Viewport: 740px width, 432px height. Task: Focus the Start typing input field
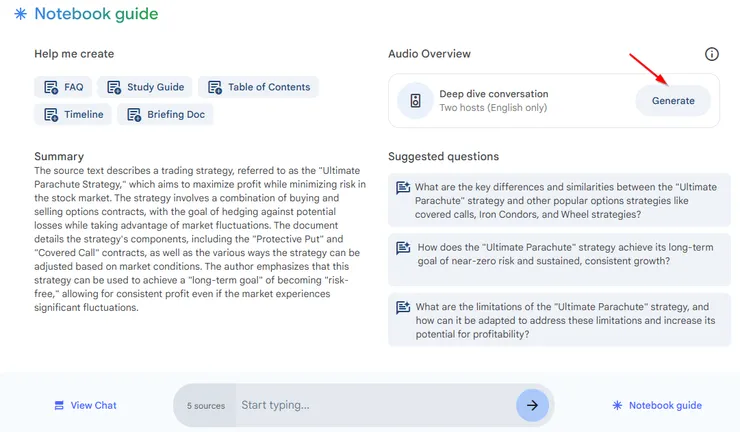(x=370, y=405)
